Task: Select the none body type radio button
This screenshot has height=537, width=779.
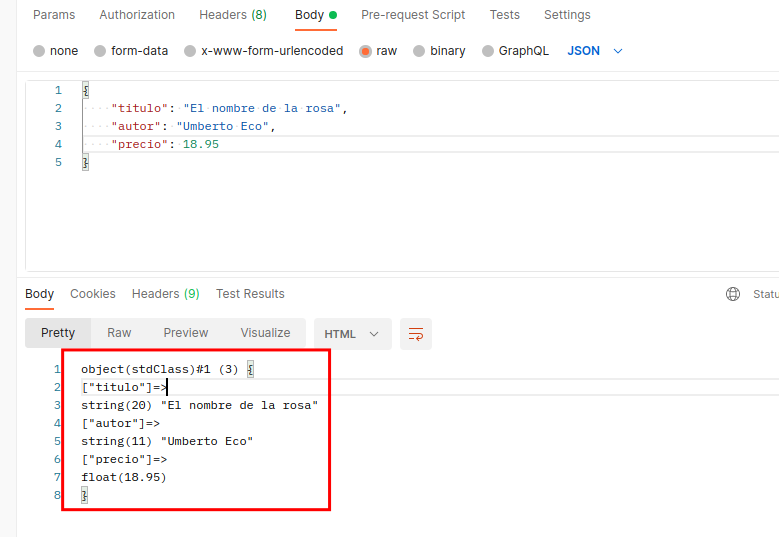Action: (39, 51)
